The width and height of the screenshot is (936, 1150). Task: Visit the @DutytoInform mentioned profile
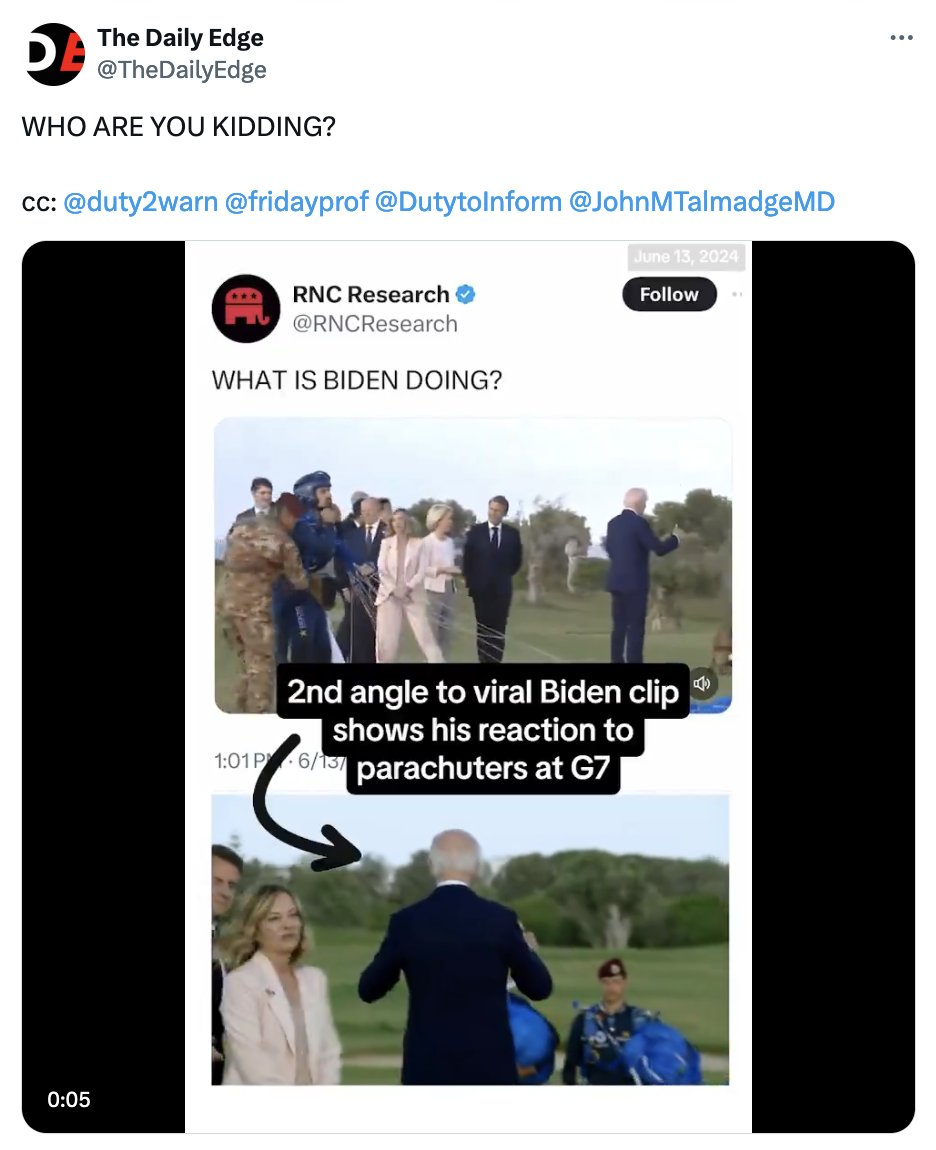468,202
